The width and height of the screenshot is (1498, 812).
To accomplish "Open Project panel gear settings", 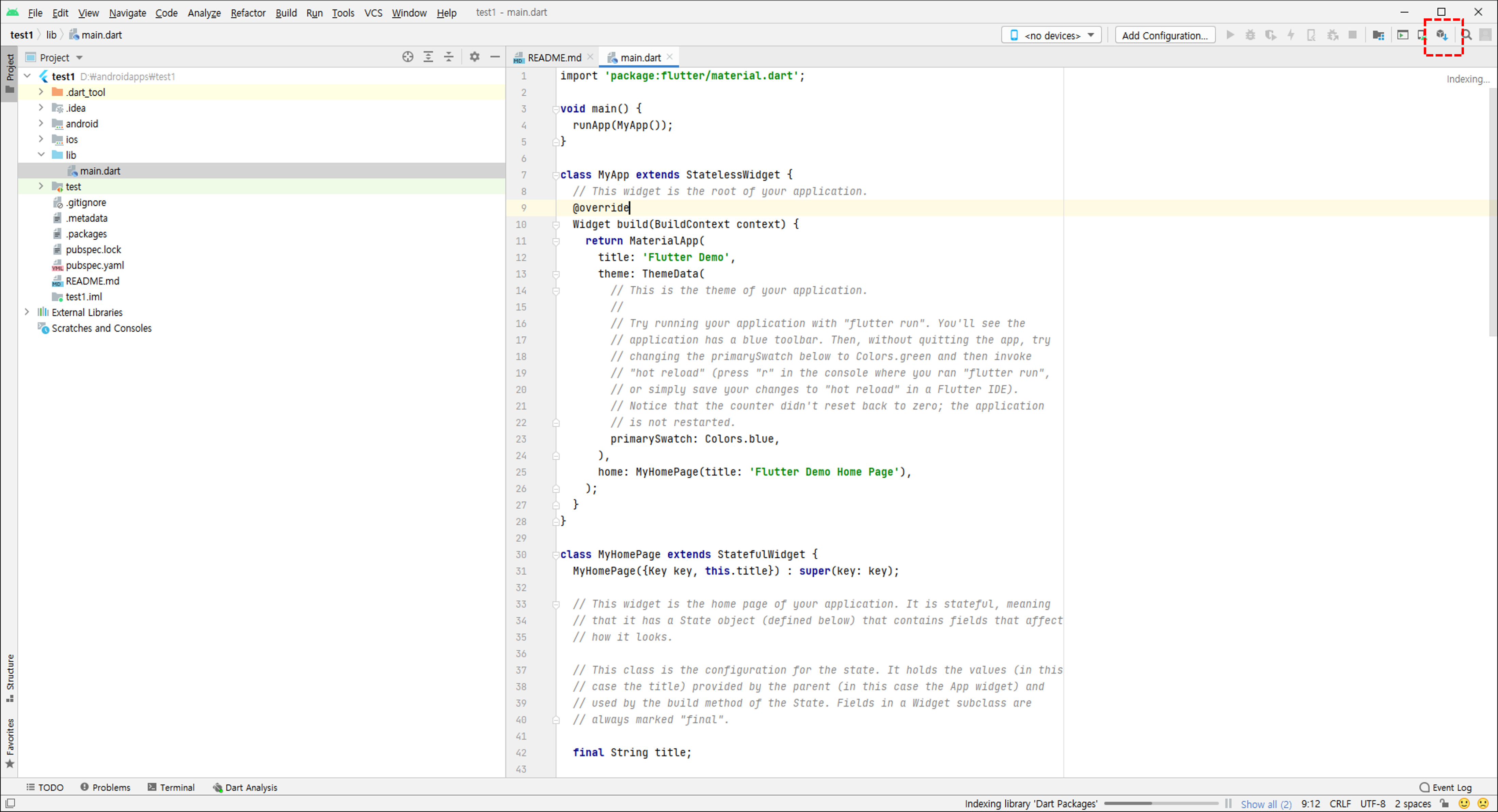I will tap(475, 57).
